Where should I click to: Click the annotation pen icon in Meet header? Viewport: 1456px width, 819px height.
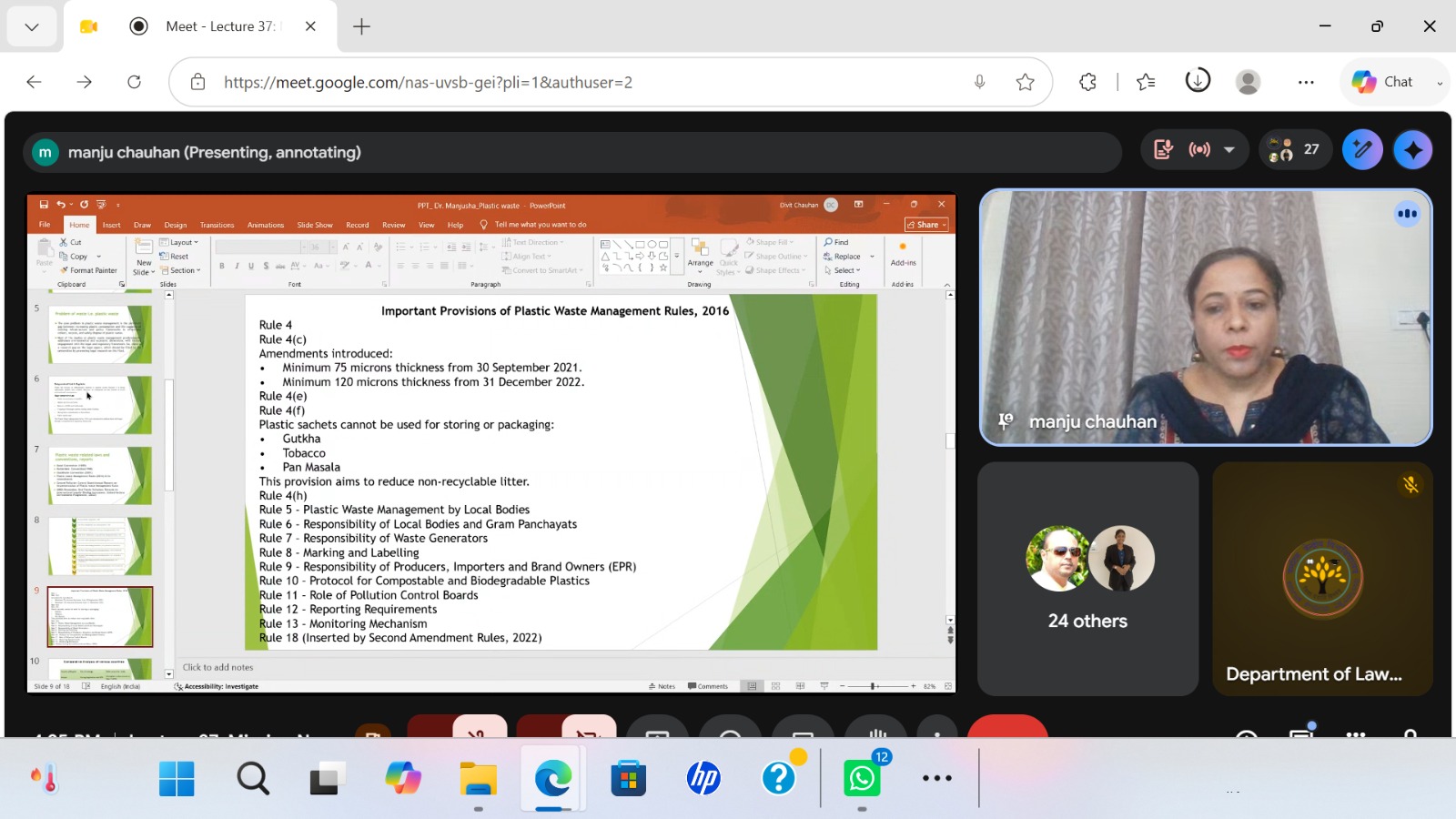[1362, 150]
